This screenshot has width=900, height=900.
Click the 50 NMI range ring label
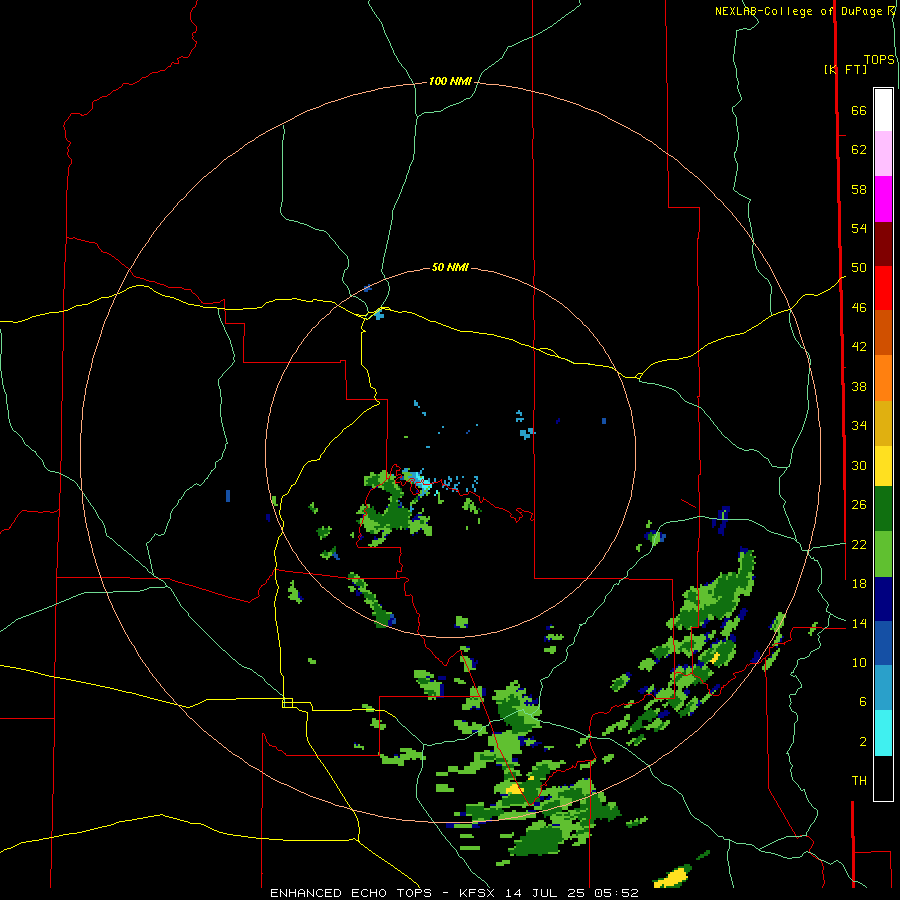[x=450, y=267]
